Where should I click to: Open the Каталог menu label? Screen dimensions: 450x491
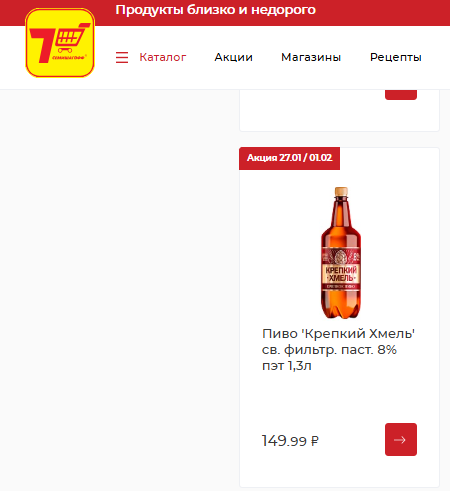coord(163,57)
